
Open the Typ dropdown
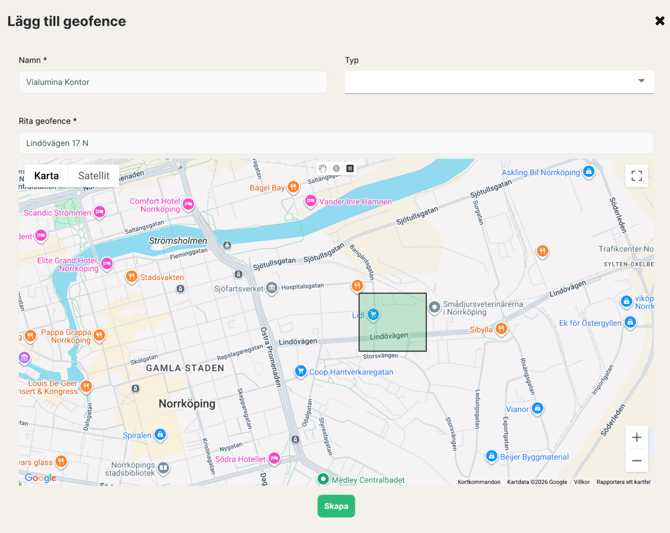(498, 81)
